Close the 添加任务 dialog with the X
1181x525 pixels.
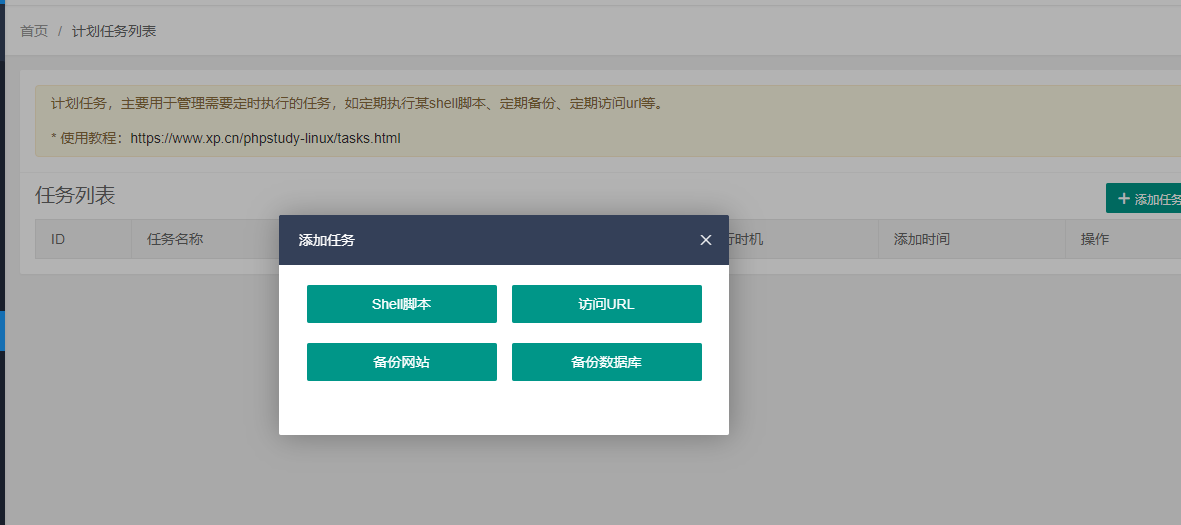click(x=706, y=240)
